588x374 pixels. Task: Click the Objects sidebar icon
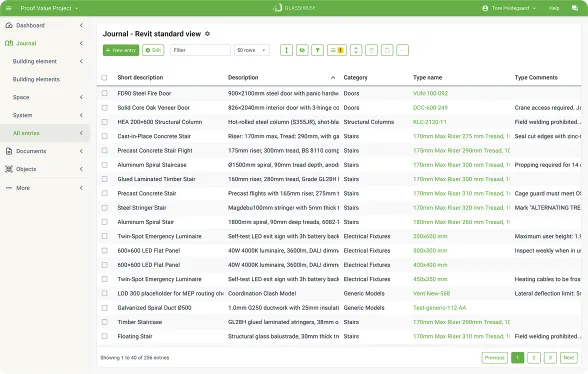coord(9,169)
